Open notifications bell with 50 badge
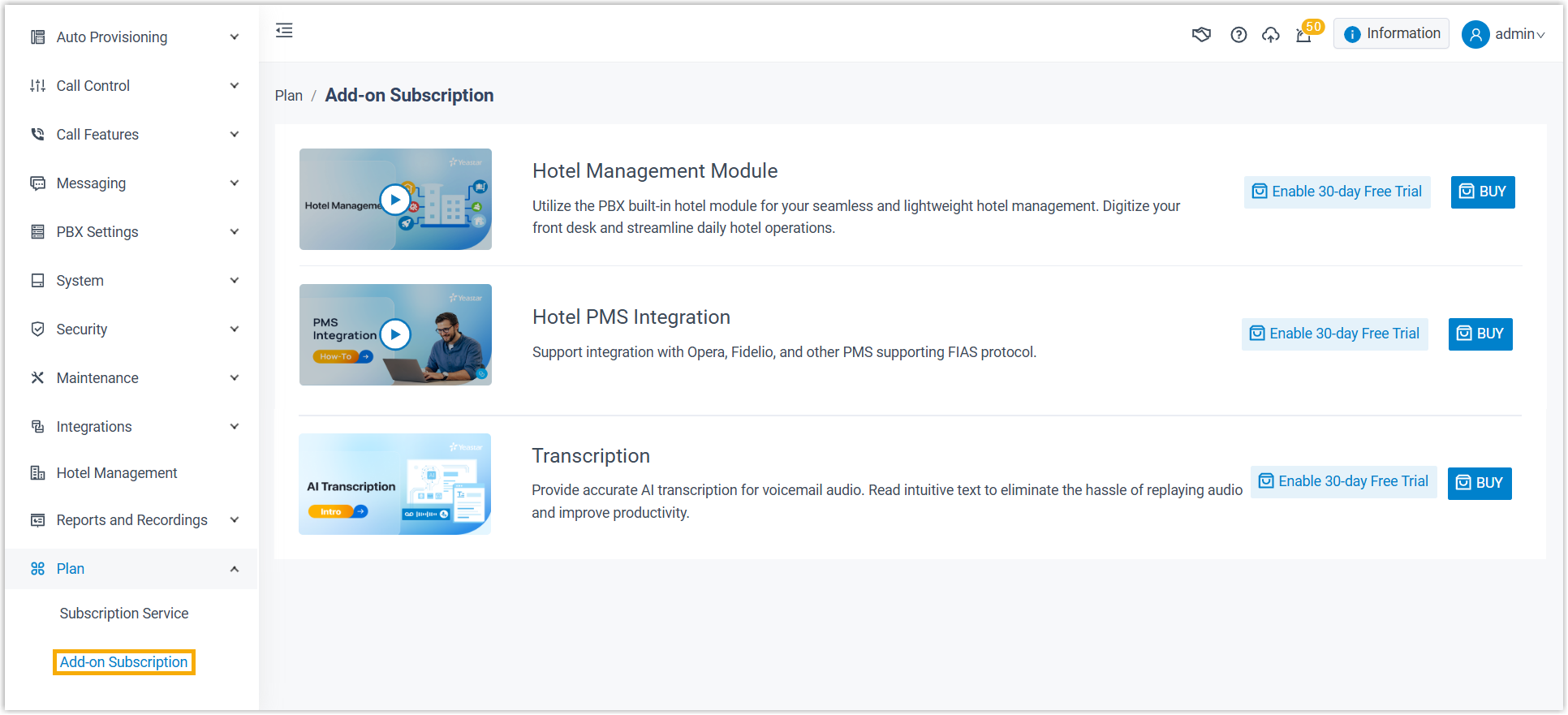This screenshot has height=715, width=1568. coord(1304,35)
